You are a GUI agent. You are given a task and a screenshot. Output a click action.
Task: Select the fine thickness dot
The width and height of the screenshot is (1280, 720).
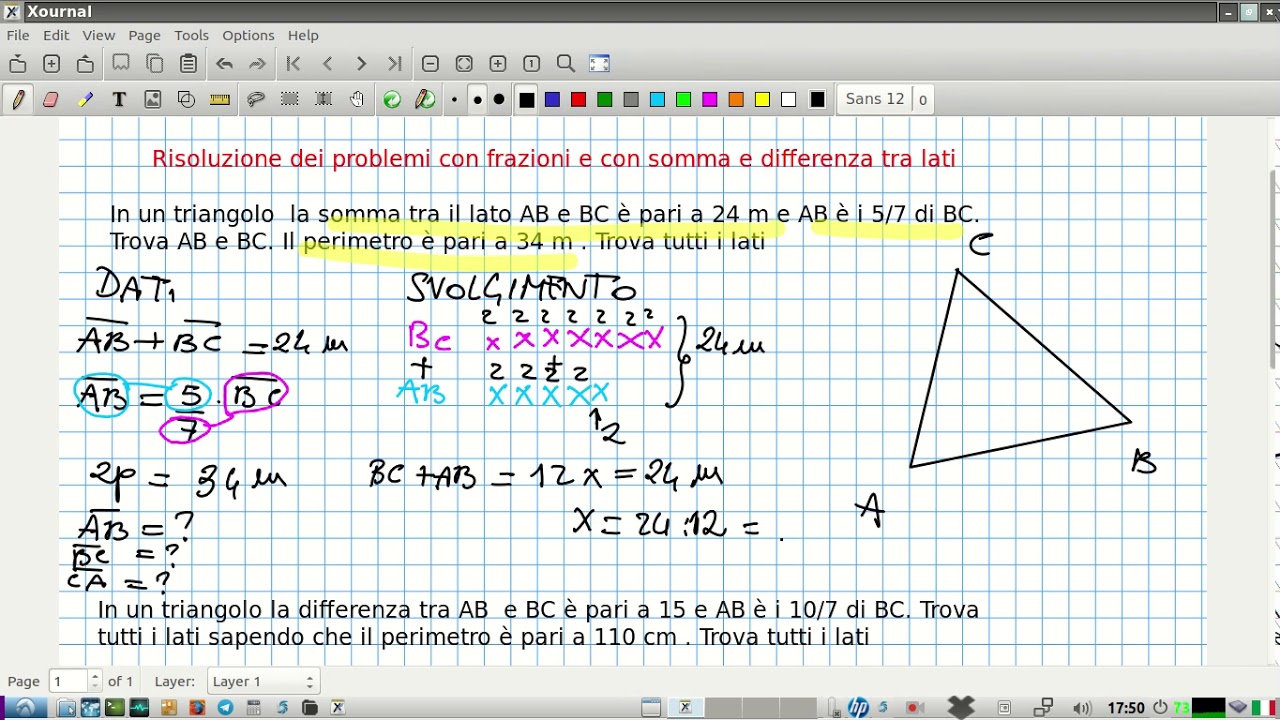[455, 99]
